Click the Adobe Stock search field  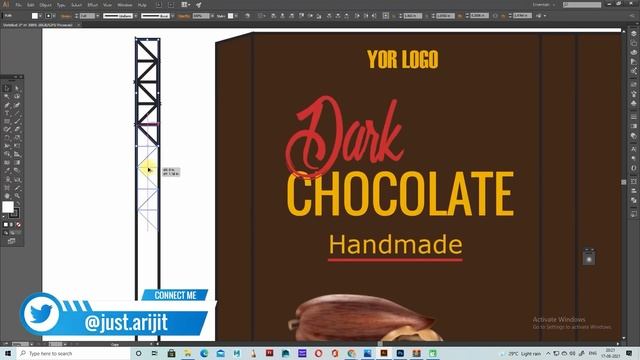click(x=582, y=5)
